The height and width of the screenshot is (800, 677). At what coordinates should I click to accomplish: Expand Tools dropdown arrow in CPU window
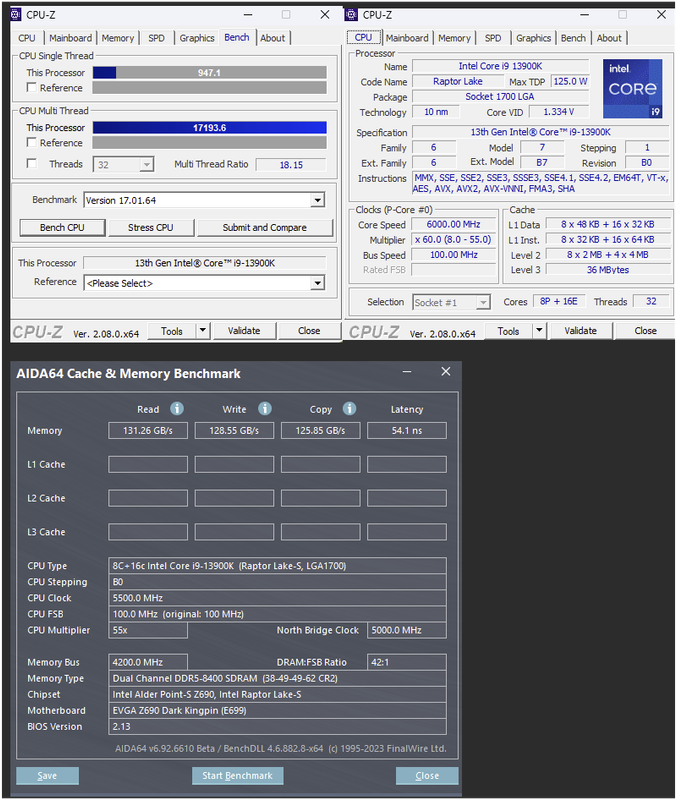[x=539, y=331]
